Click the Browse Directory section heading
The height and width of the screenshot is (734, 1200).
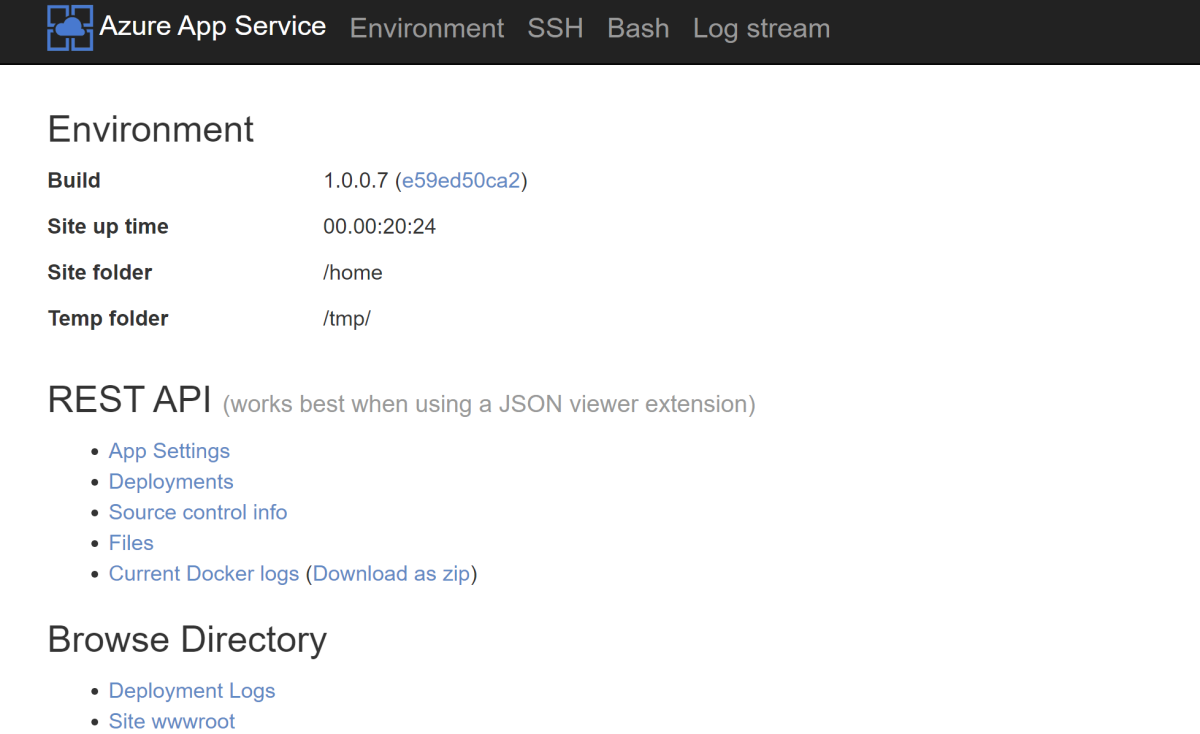[x=187, y=640]
